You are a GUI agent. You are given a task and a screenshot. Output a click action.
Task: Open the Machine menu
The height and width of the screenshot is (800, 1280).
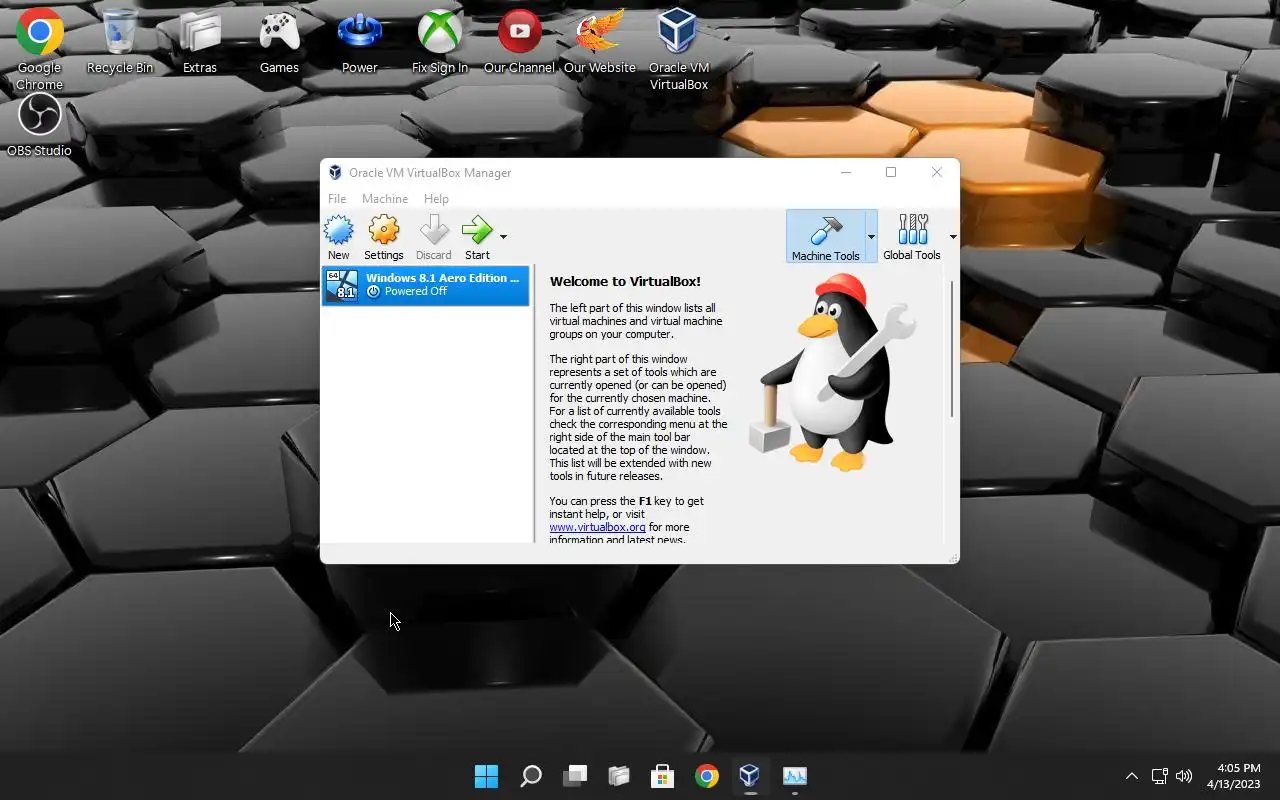tap(385, 199)
